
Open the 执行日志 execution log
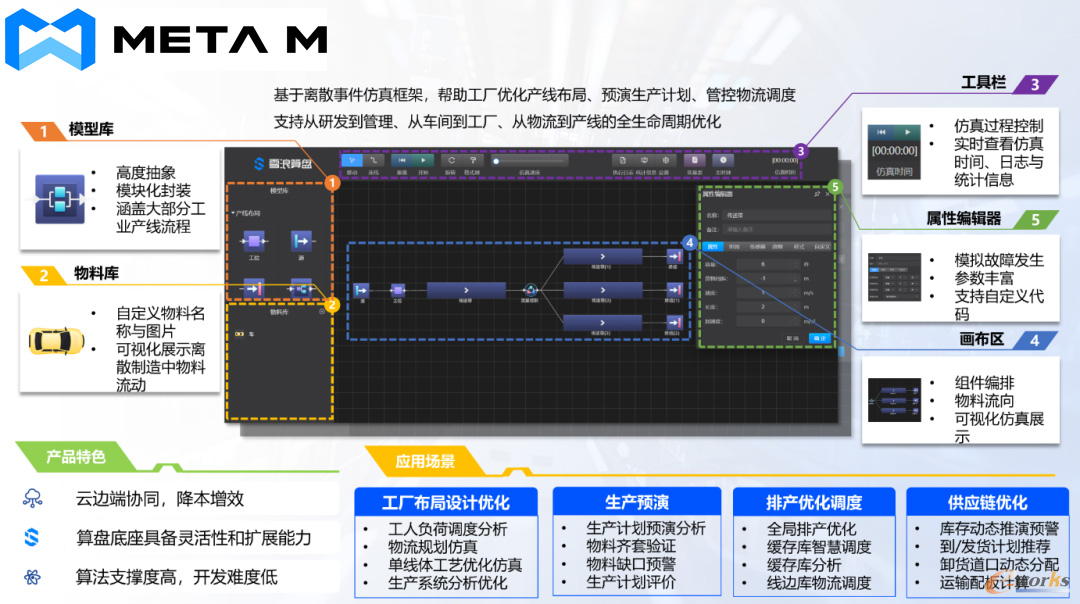[x=623, y=160]
